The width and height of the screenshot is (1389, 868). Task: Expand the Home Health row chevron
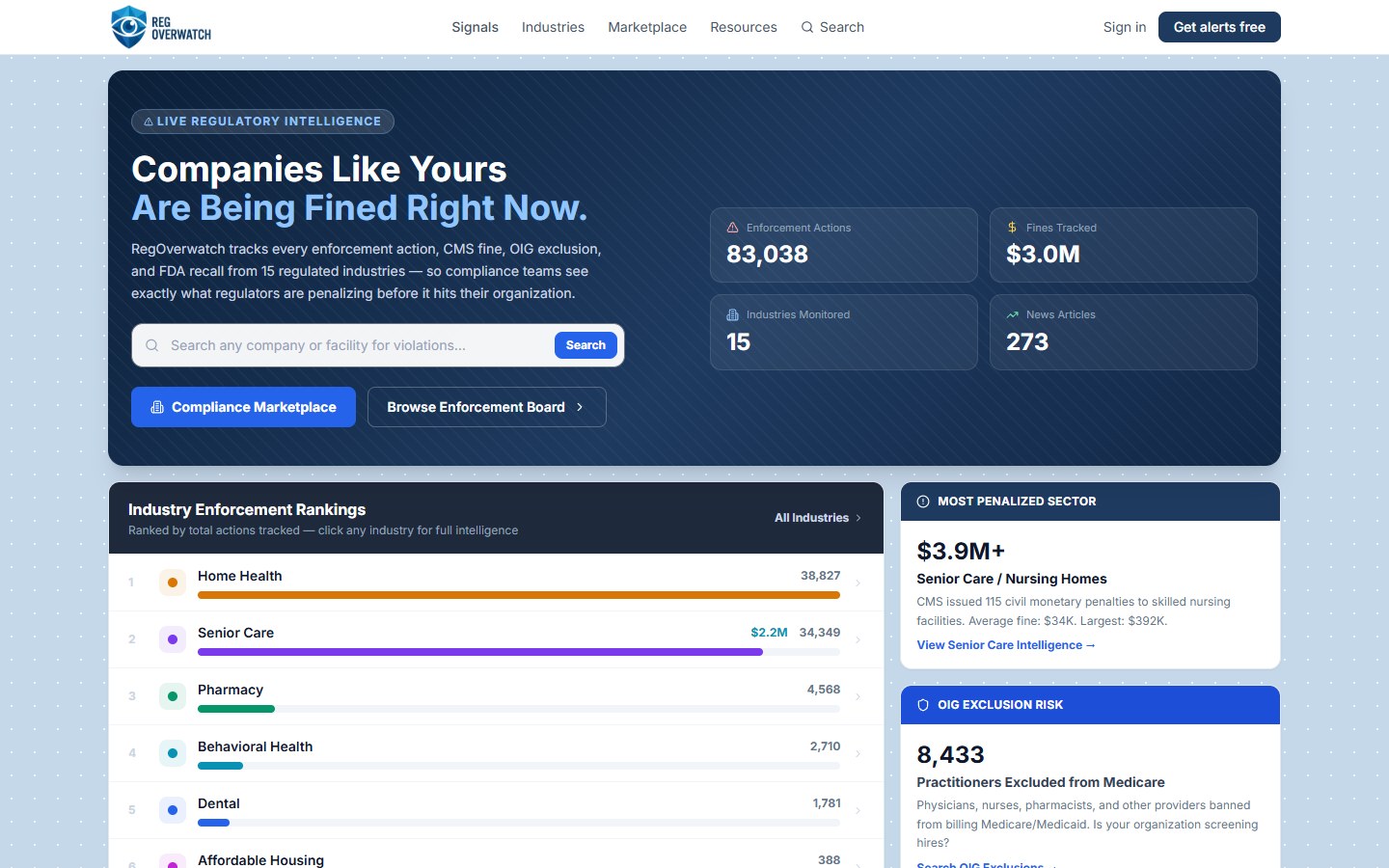click(x=858, y=583)
